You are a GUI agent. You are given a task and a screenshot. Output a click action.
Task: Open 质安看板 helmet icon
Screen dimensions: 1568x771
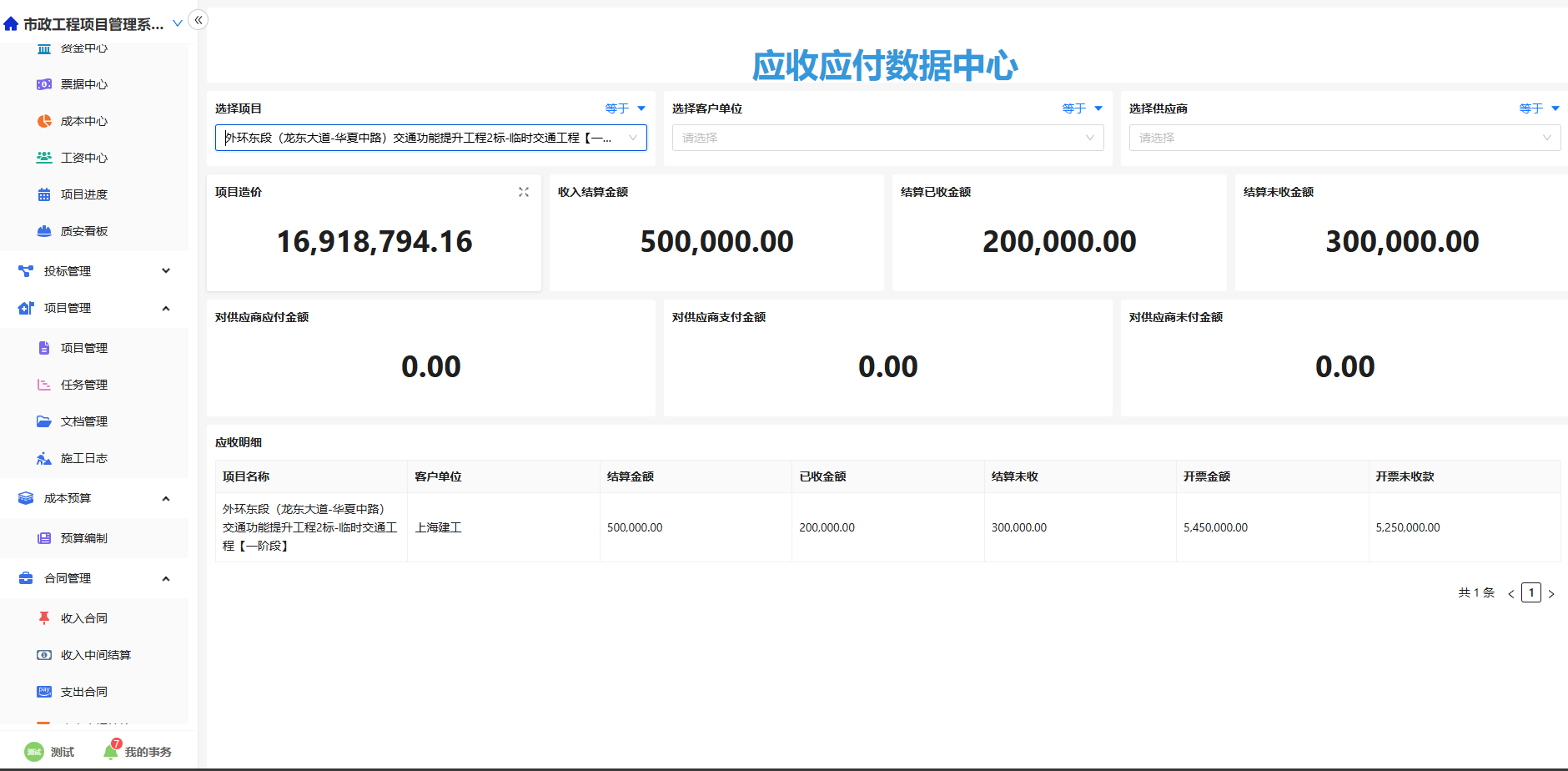[x=44, y=231]
